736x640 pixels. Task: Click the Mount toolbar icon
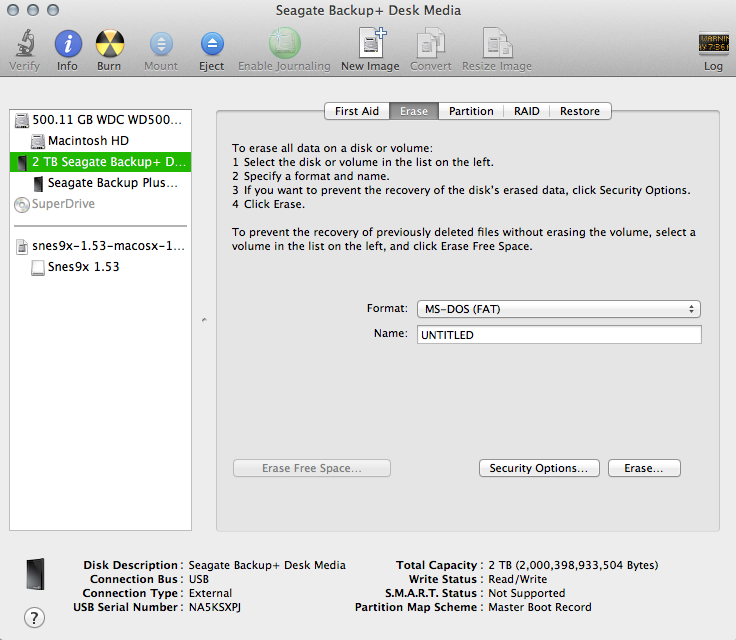click(x=161, y=44)
